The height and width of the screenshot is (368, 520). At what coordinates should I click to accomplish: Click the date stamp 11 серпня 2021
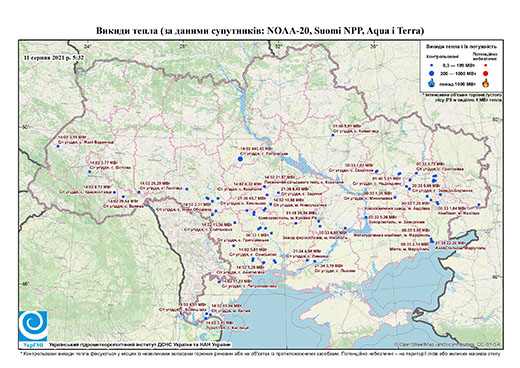(54, 57)
